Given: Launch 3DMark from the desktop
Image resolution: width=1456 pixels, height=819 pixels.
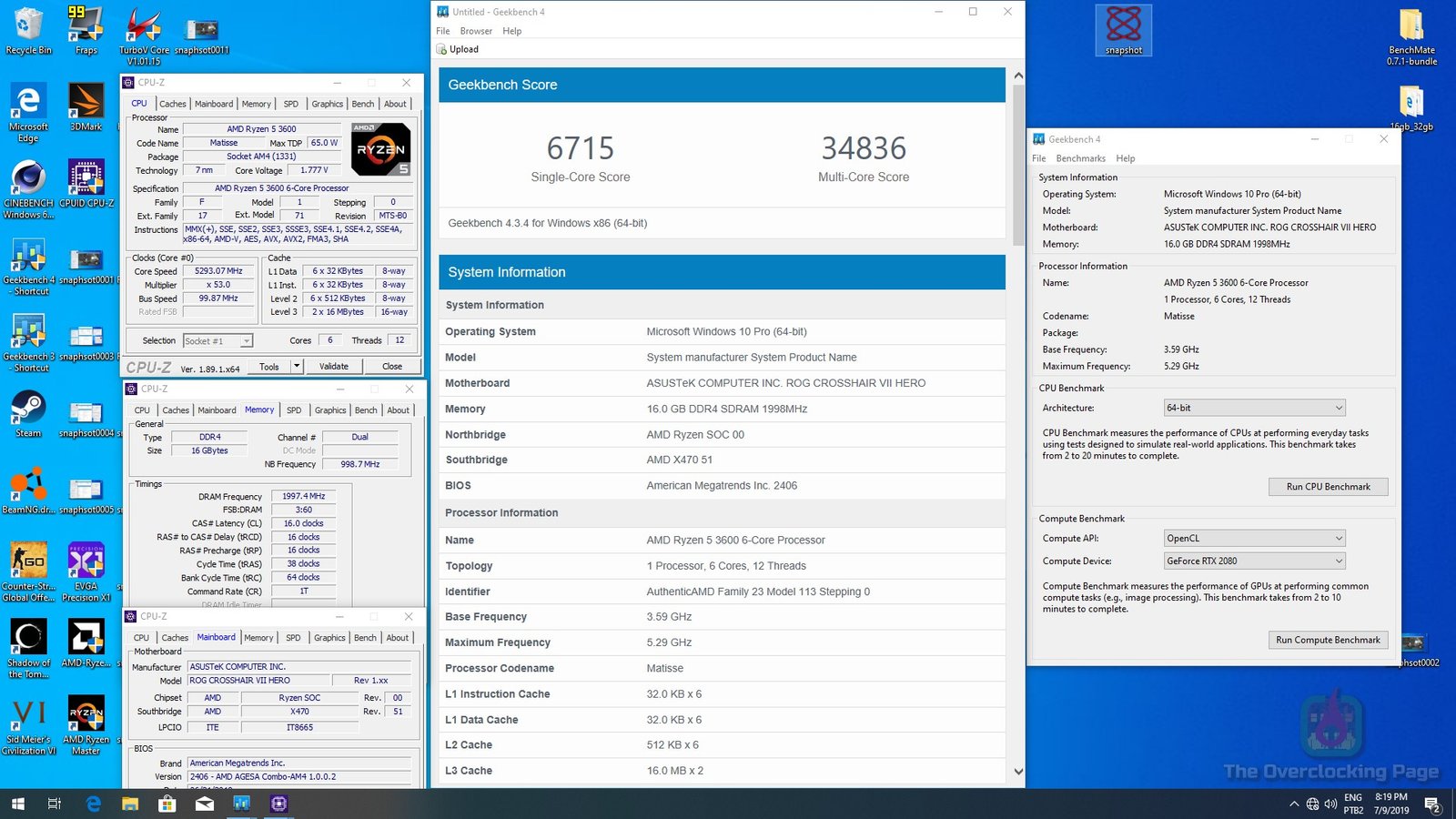Looking at the screenshot, I should [x=85, y=100].
